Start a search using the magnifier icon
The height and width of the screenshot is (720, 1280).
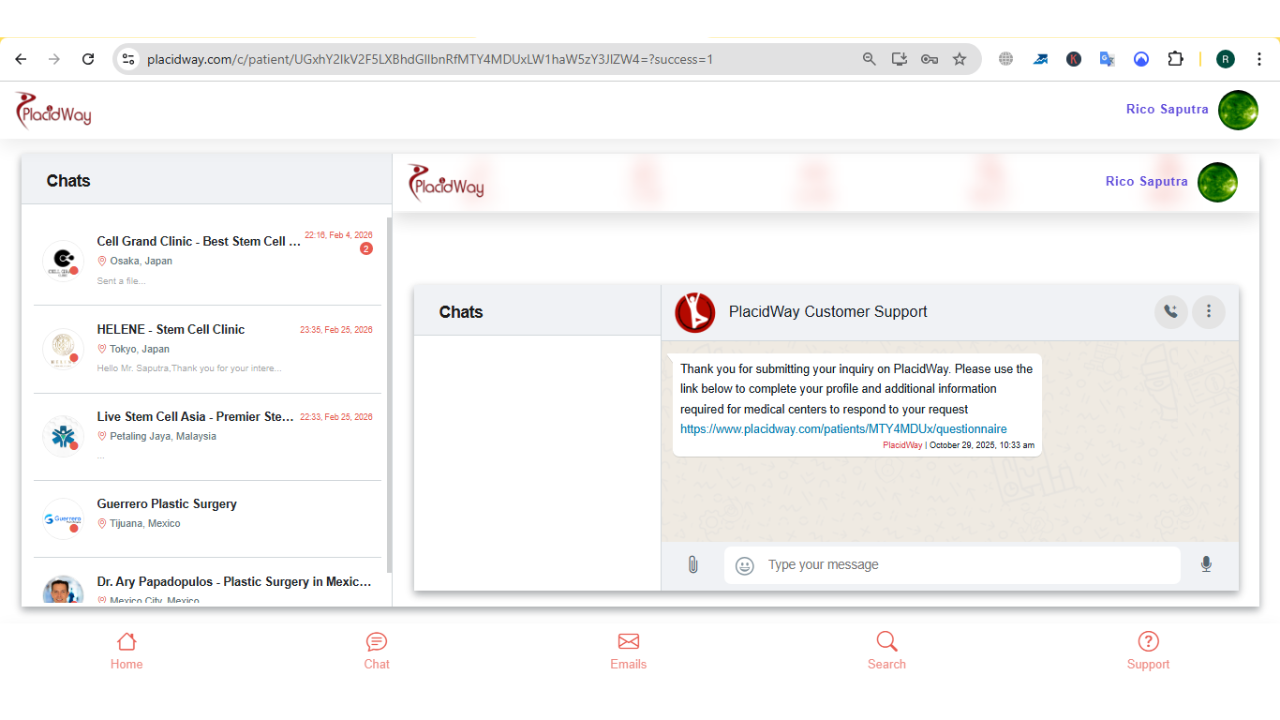click(x=886, y=650)
